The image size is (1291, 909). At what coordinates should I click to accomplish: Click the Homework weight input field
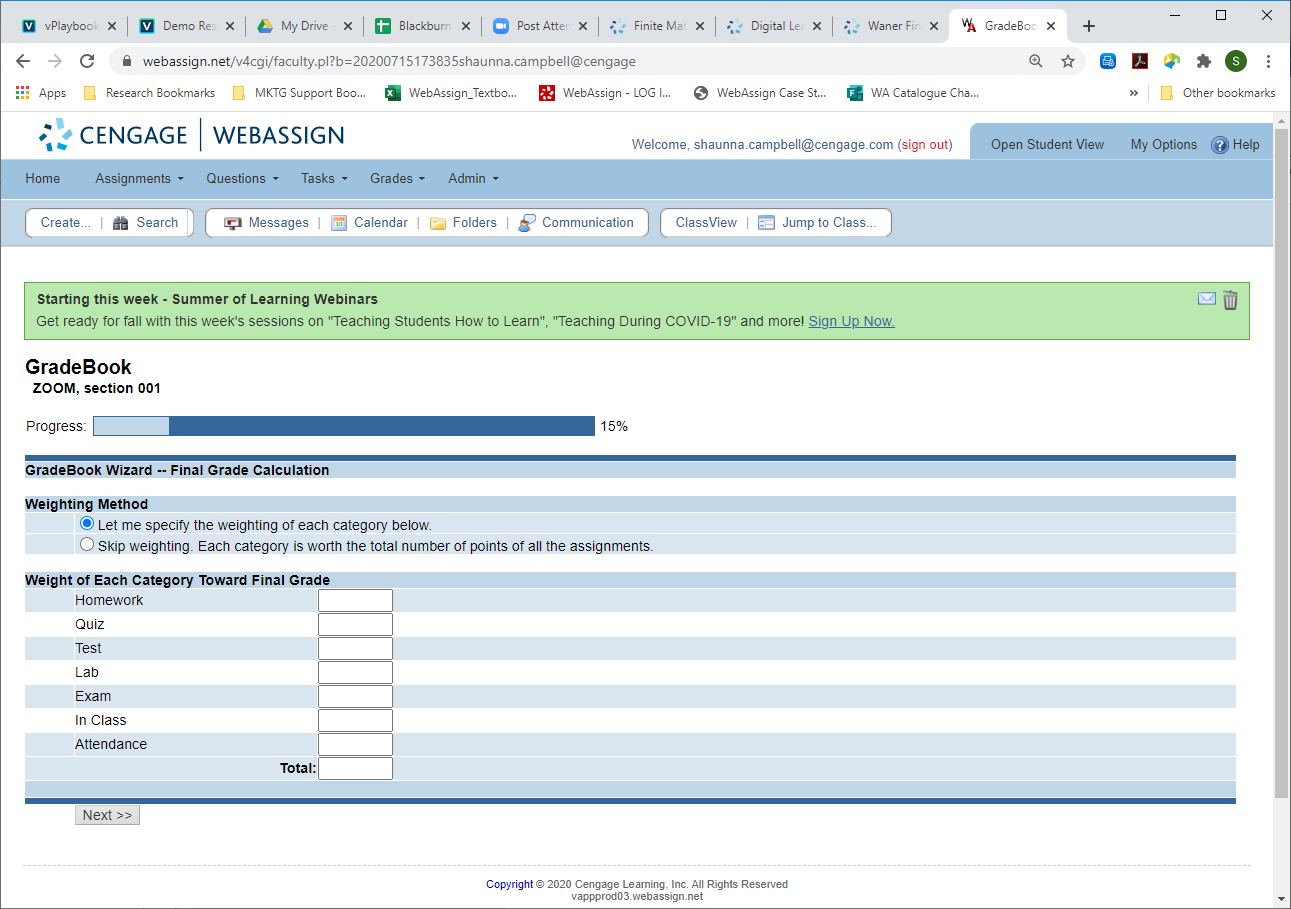coord(355,600)
